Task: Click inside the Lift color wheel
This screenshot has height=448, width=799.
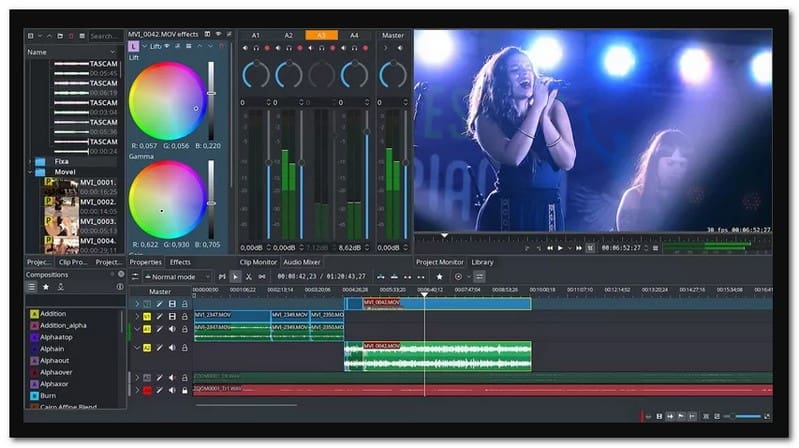Action: pos(165,103)
